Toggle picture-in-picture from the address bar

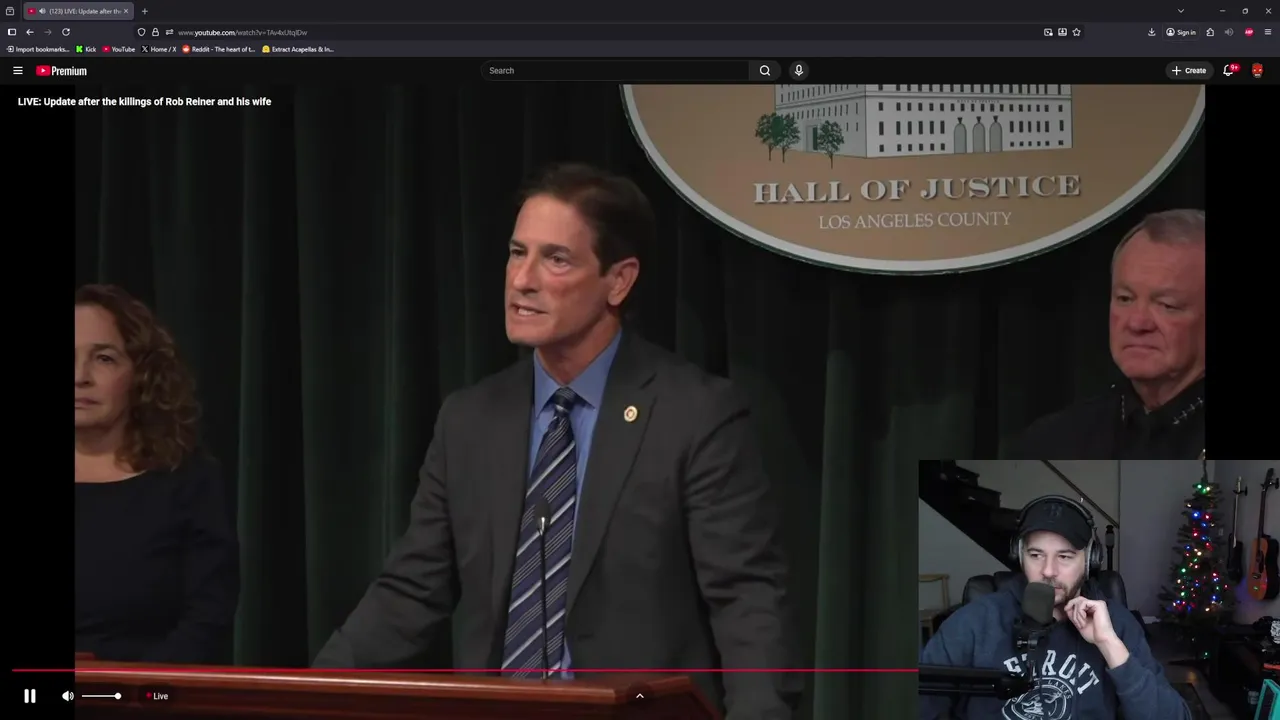(1048, 32)
